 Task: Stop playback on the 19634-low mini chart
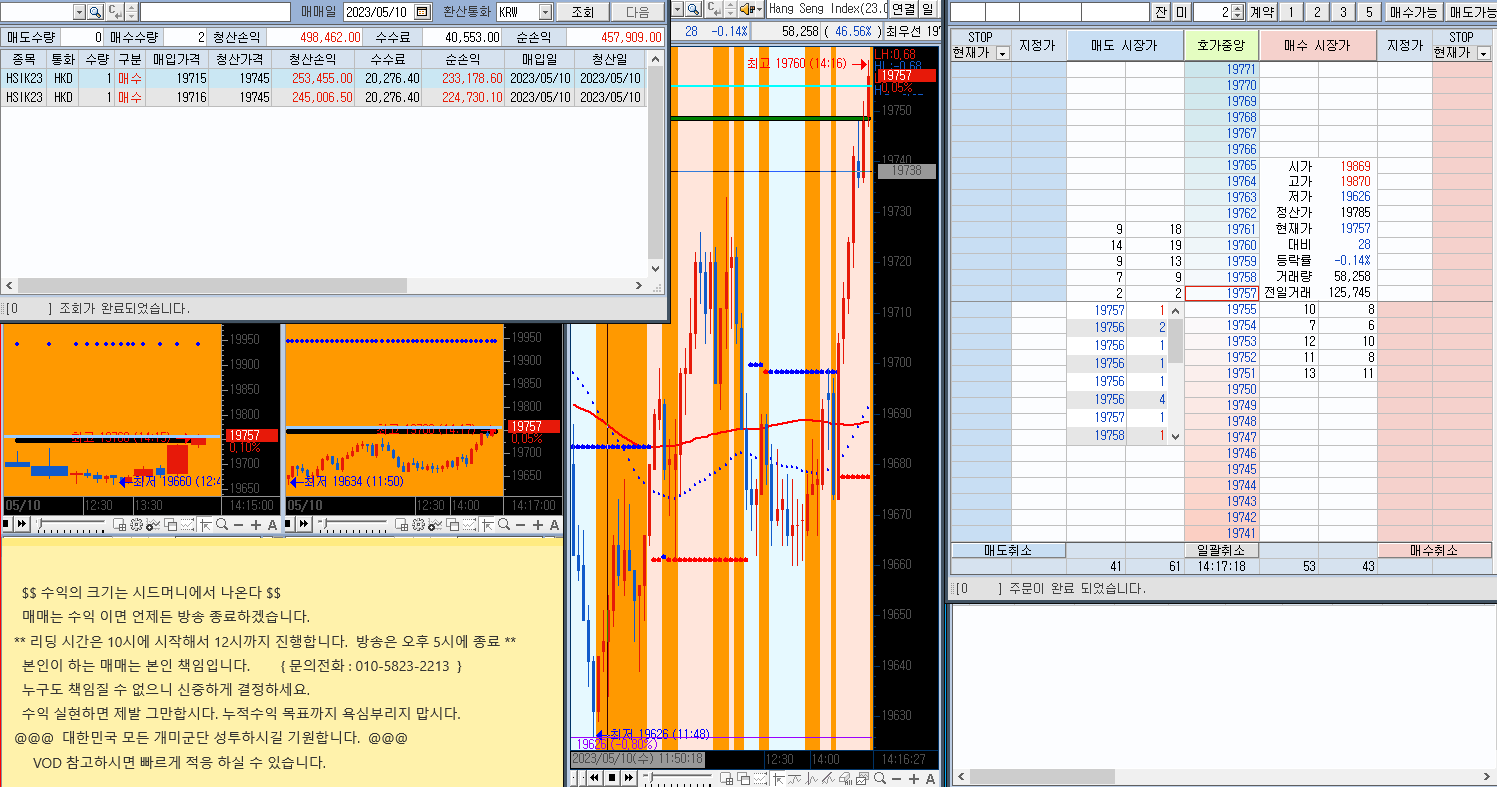click(287, 524)
